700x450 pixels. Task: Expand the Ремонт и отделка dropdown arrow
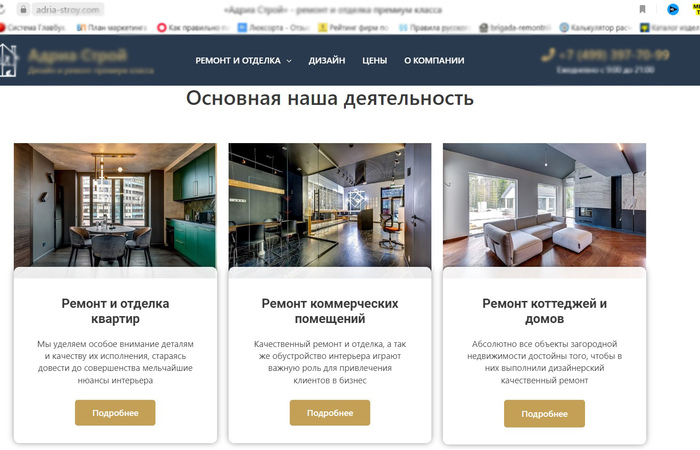(289, 61)
